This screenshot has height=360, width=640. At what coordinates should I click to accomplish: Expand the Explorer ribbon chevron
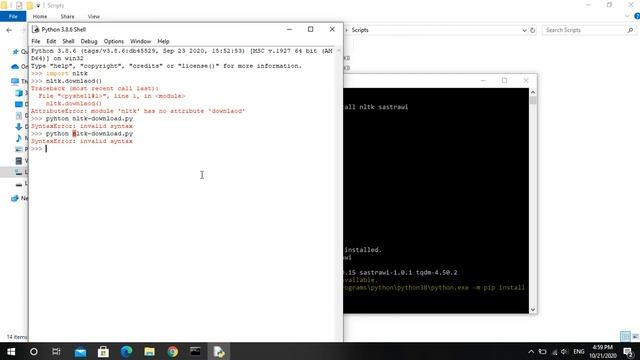627,16
